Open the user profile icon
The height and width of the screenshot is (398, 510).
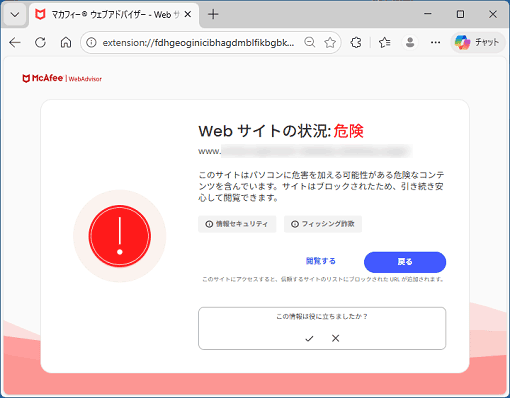(410, 42)
